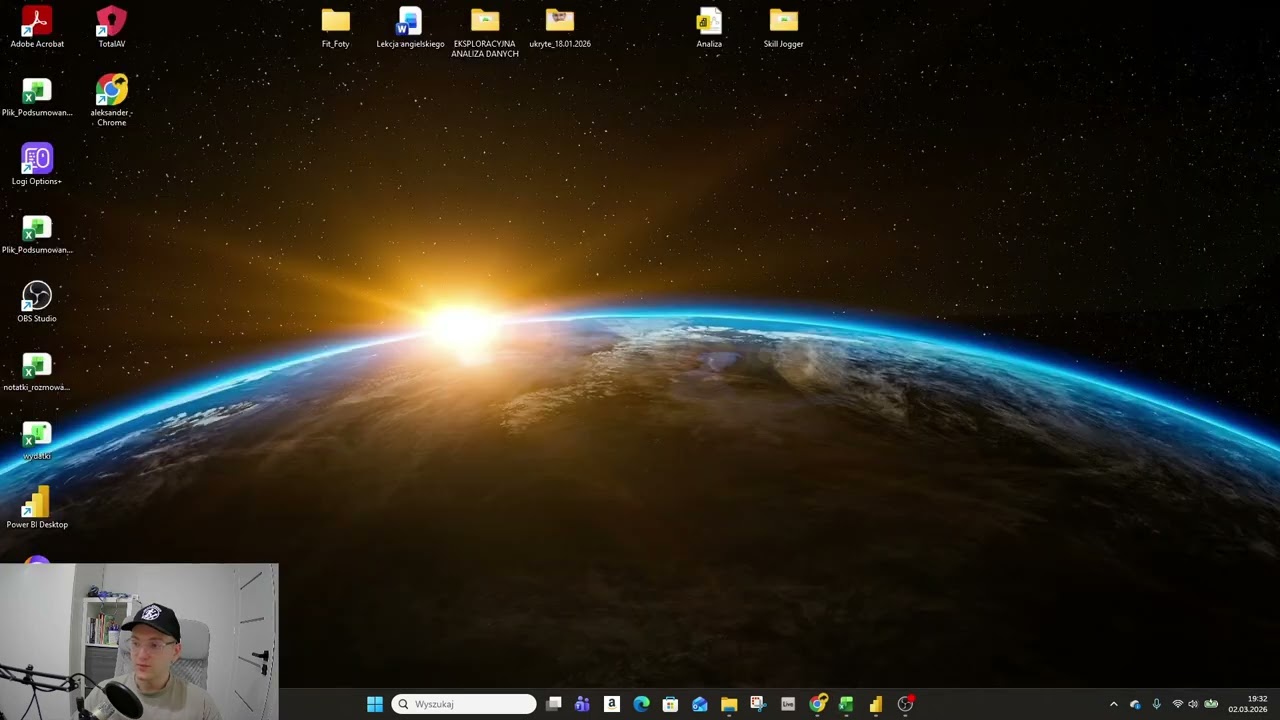Click the green battery status tray icon

pyautogui.click(x=1211, y=704)
